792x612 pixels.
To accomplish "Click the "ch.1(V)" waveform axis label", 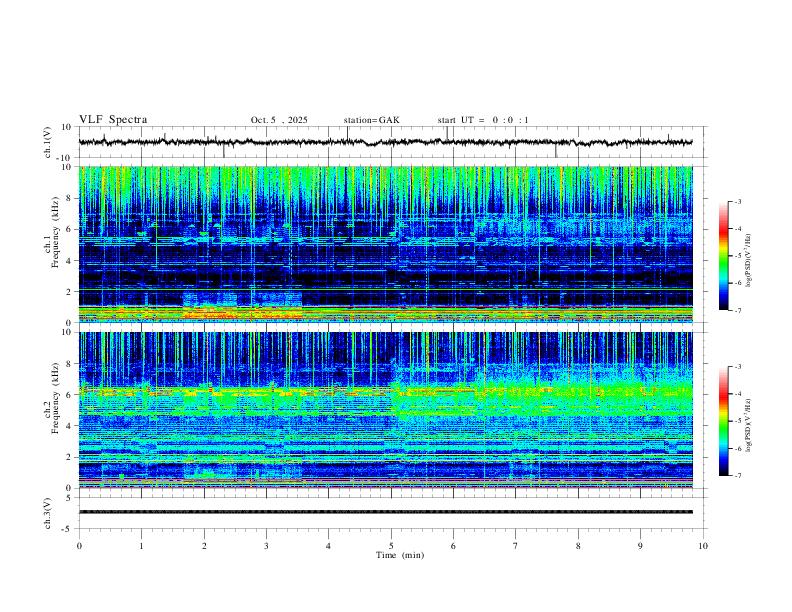I will [48, 142].
